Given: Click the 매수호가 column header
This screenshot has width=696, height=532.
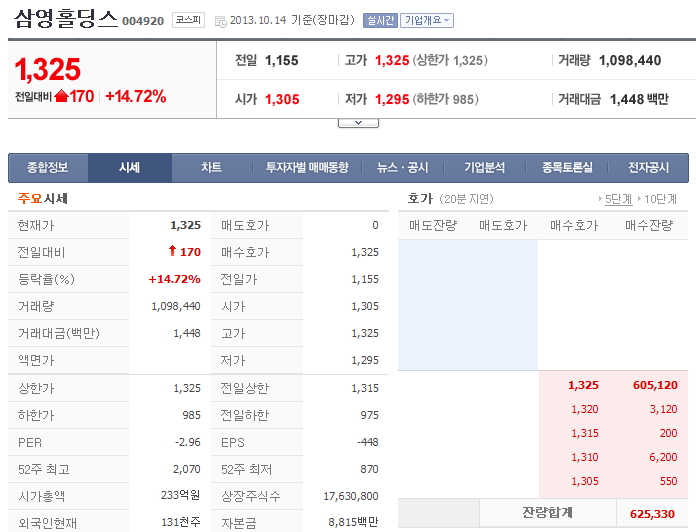Looking at the screenshot, I should click(x=574, y=225).
